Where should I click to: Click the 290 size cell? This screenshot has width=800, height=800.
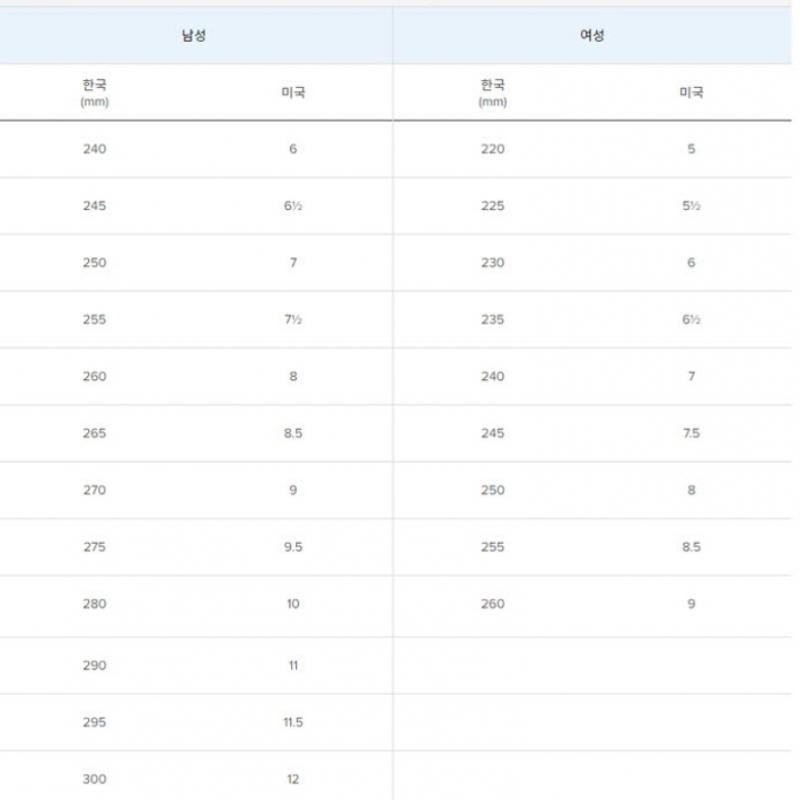(x=95, y=665)
